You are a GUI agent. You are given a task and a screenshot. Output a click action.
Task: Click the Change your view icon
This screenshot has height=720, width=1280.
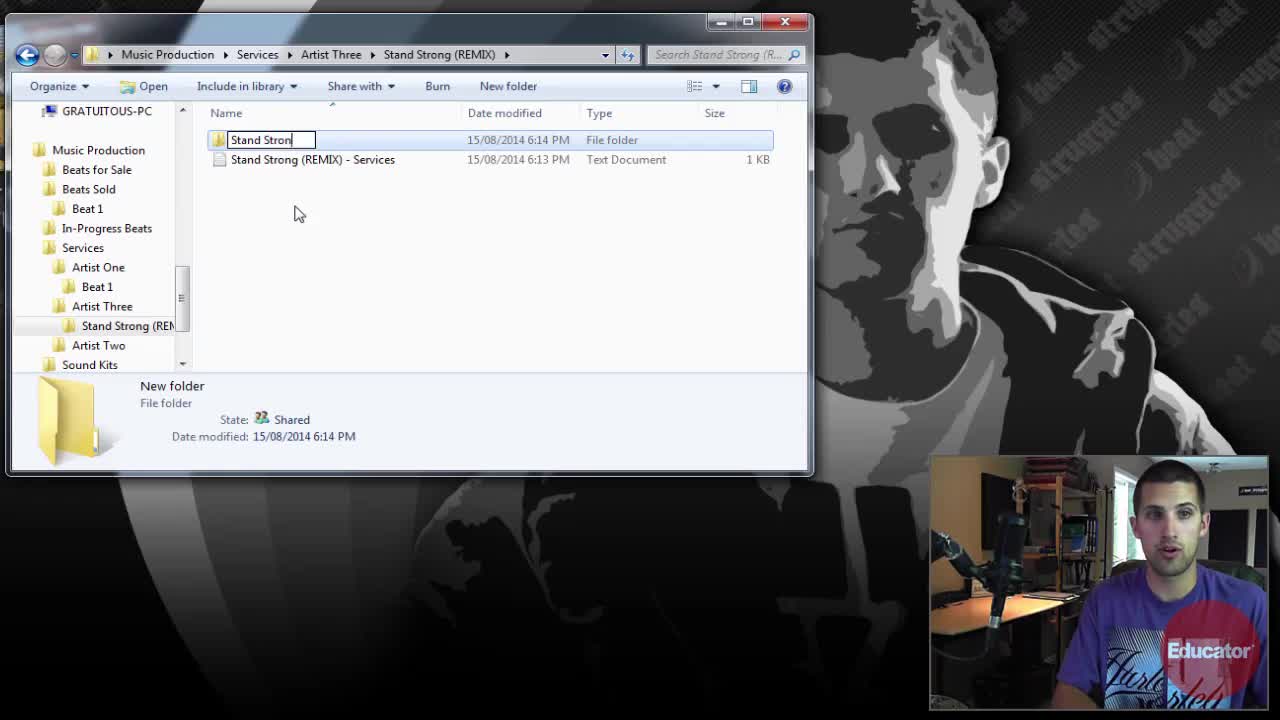(695, 87)
